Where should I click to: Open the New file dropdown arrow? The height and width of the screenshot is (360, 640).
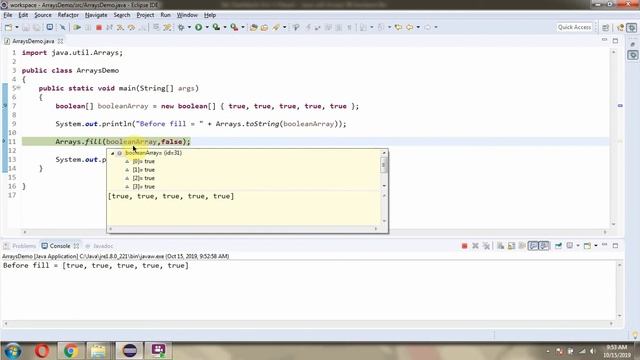coord(17,27)
